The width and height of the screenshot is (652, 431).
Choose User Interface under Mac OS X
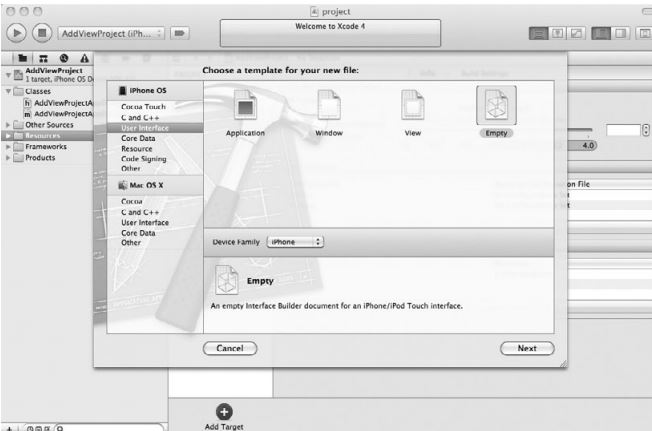point(145,222)
